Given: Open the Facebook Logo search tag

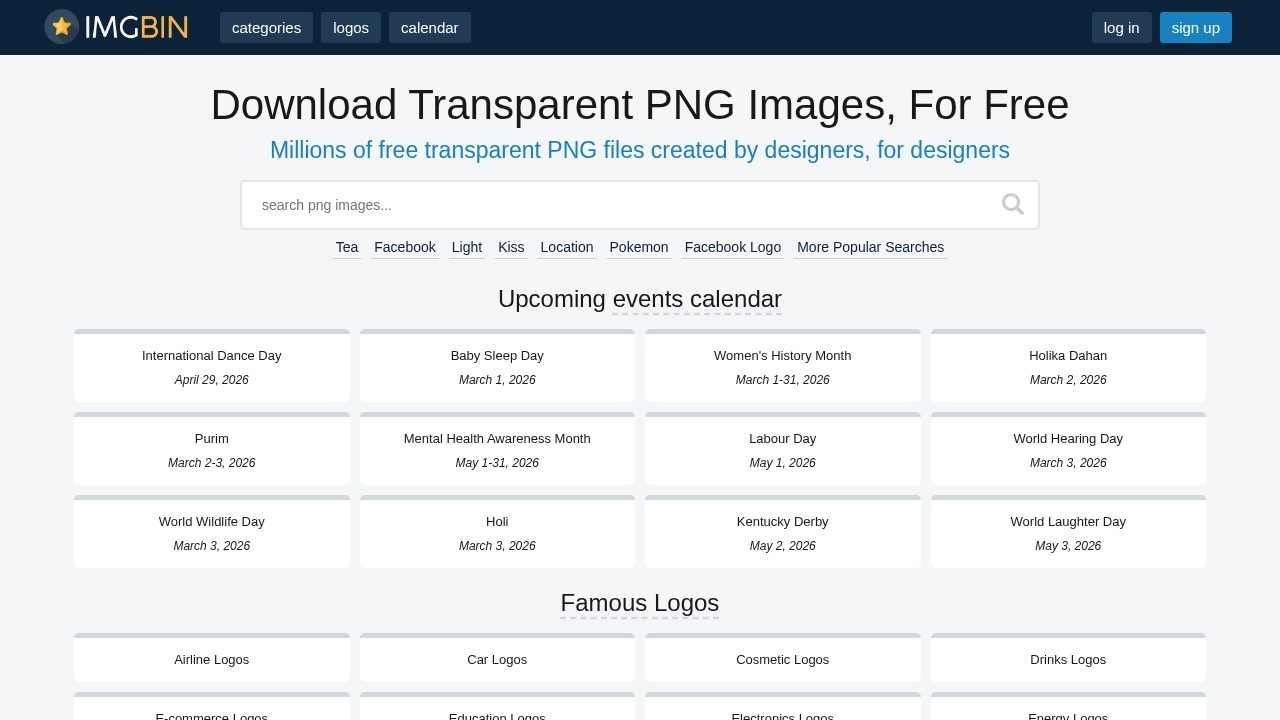Looking at the screenshot, I should [732, 247].
